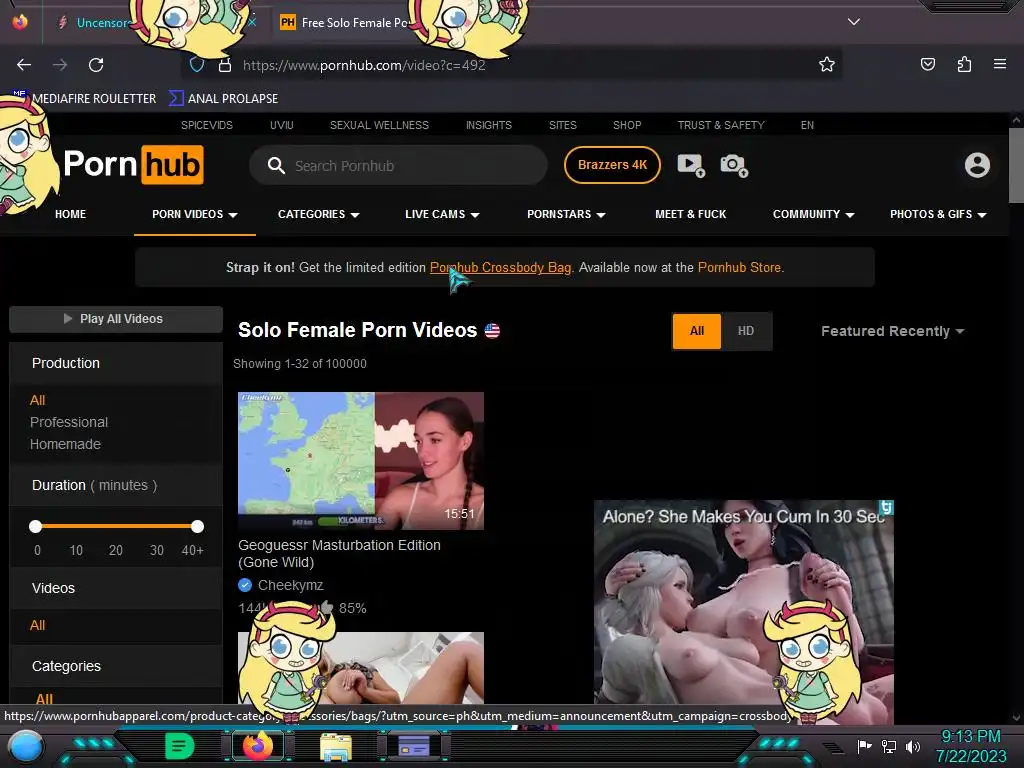This screenshot has width=1024, height=768.
Task: Click the upload photo camera icon
Action: [734, 165]
